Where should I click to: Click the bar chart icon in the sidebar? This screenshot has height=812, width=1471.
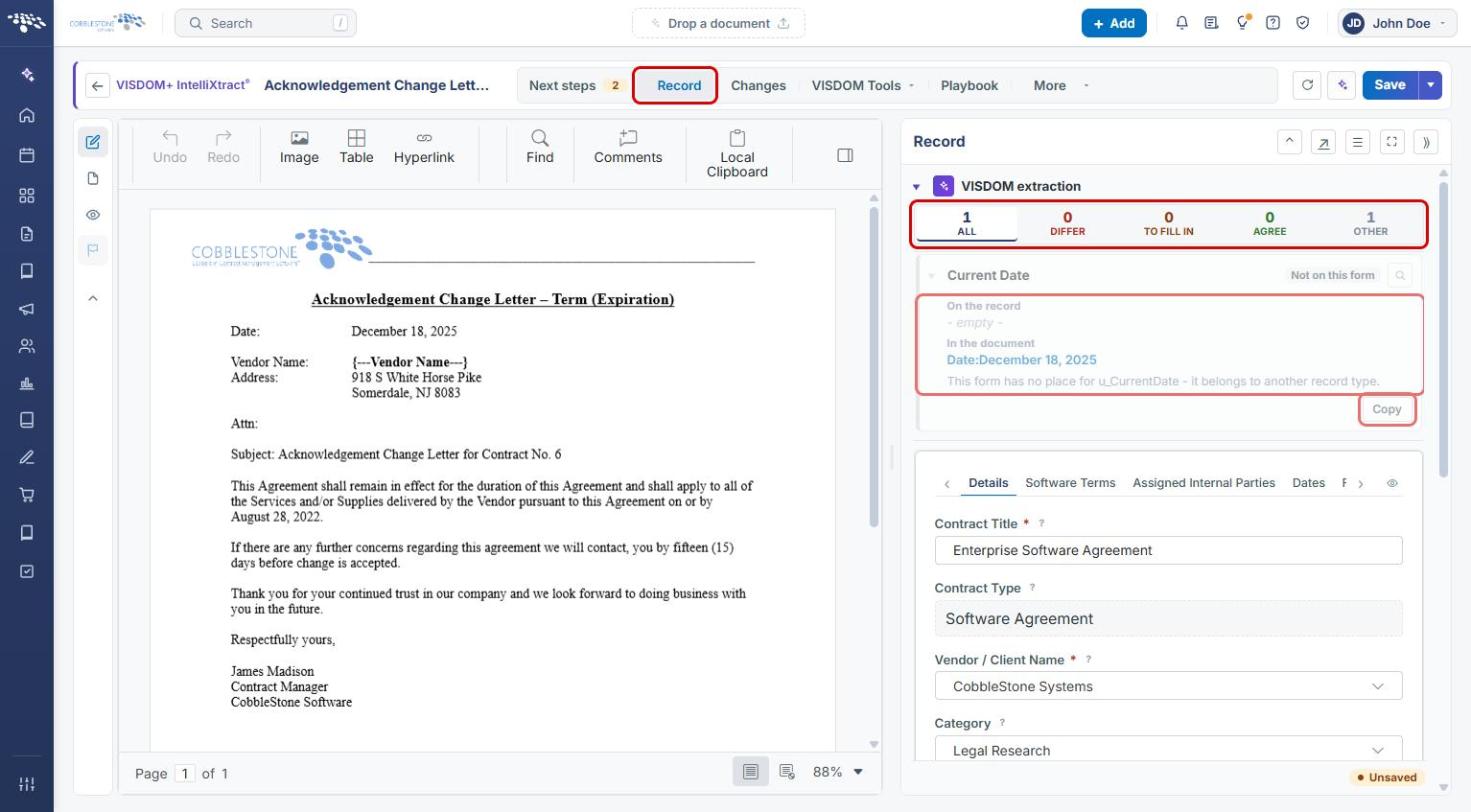tap(27, 384)
